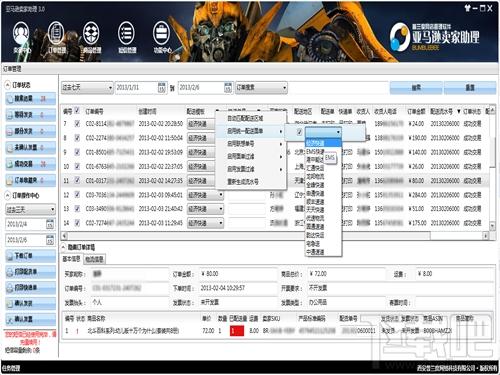The width and height of the screenshot is (500, 375).
Task: Choose regenerate serial number menu entry
Action: pos(243,182)
